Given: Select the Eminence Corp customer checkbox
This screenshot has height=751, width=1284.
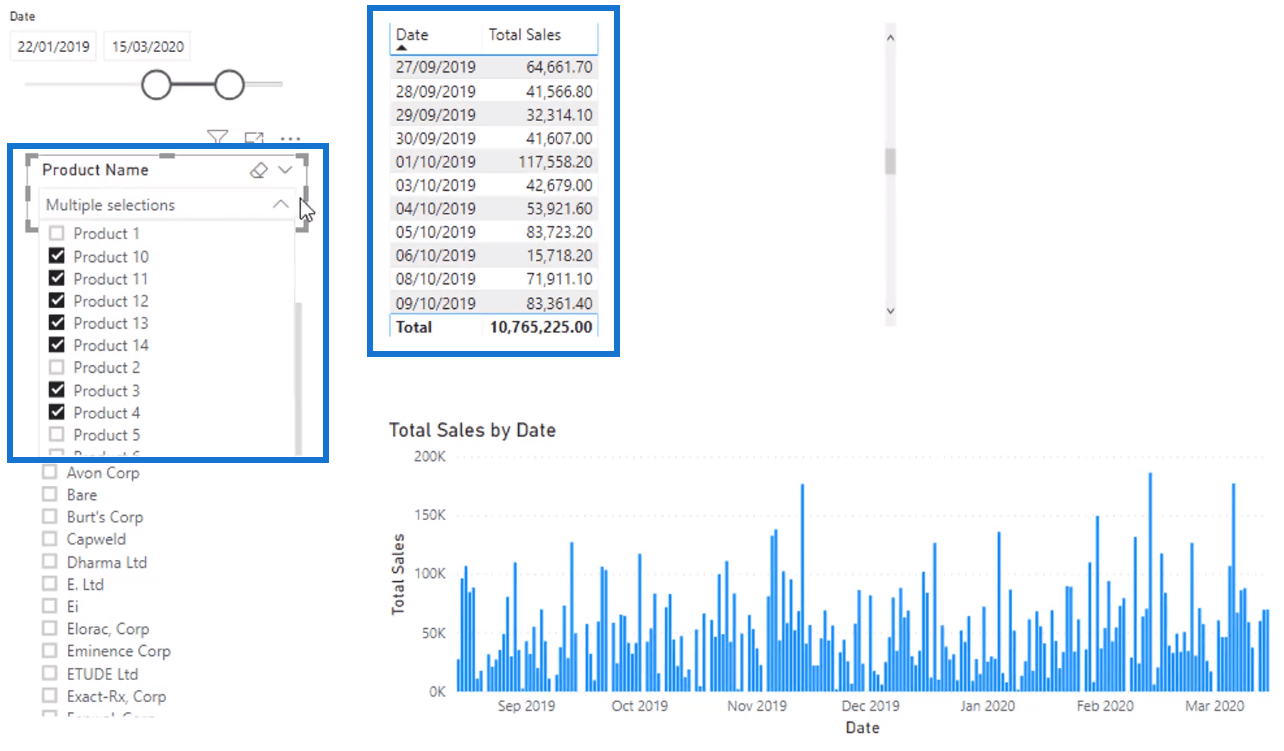Looking at the screenshot, I should pos(49,650).
